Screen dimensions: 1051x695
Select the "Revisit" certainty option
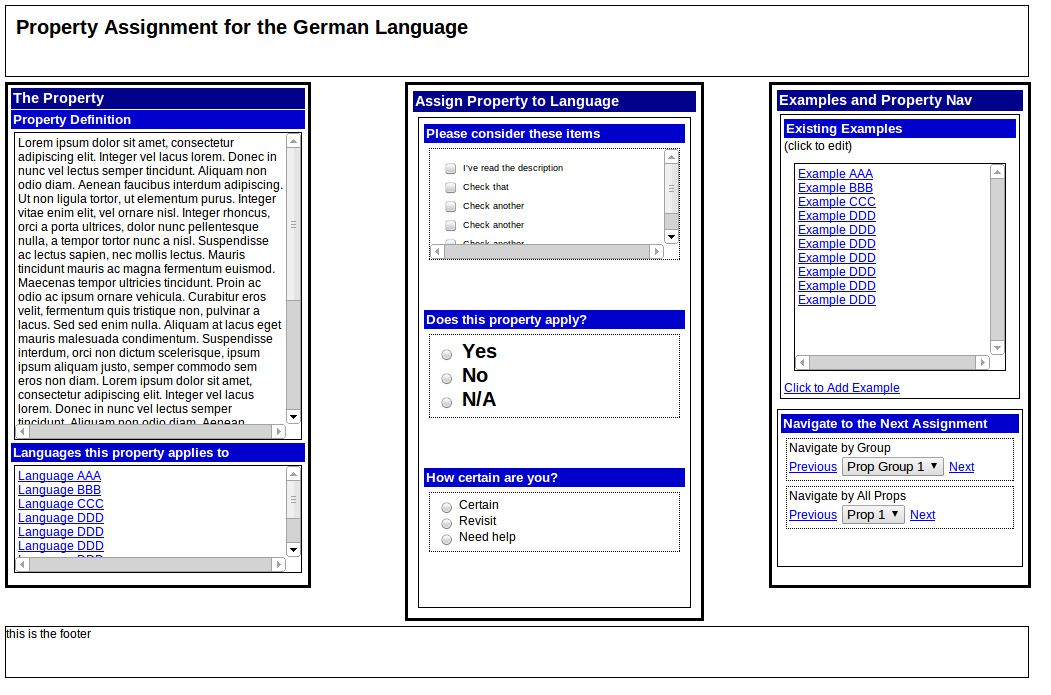(447, 523)
